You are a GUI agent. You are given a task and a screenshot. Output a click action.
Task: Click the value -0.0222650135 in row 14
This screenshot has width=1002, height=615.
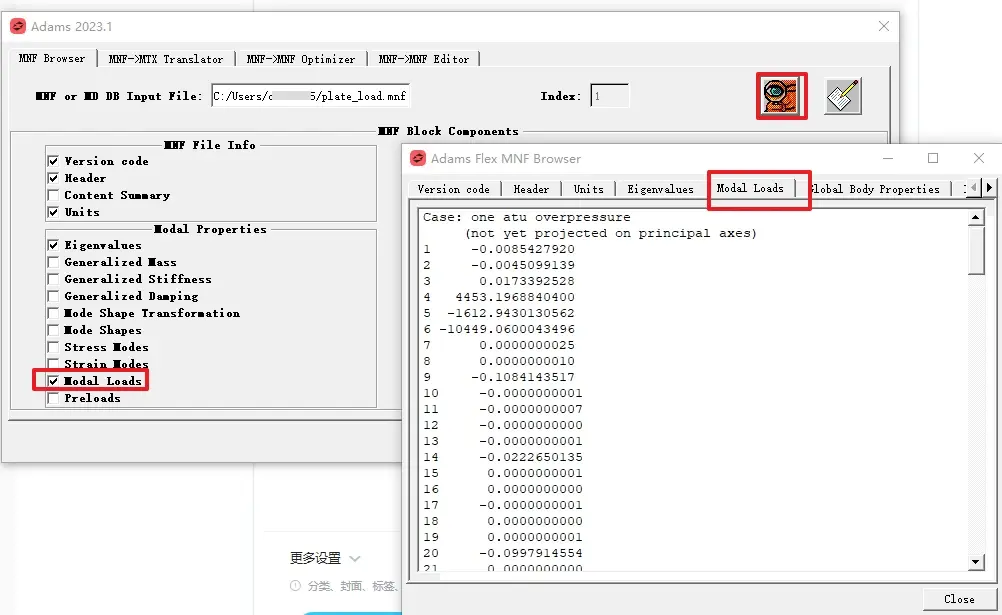(530, 457)
